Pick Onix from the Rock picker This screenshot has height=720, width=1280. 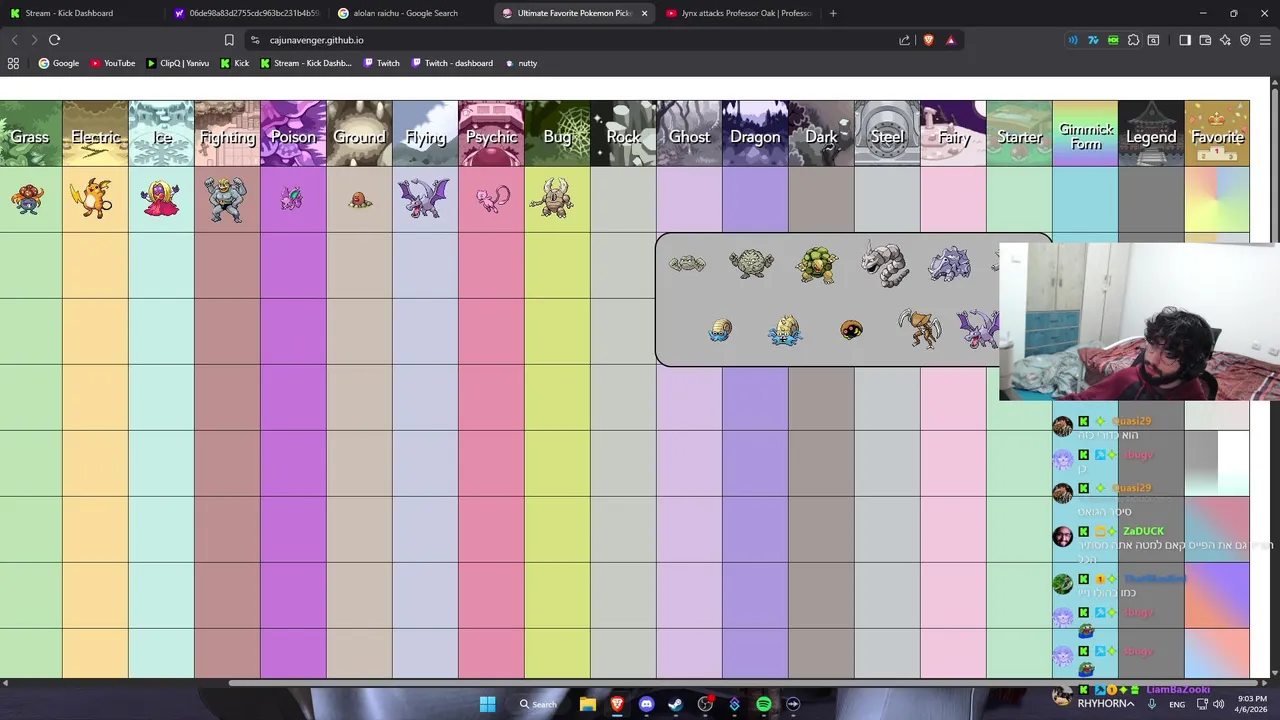883,263
